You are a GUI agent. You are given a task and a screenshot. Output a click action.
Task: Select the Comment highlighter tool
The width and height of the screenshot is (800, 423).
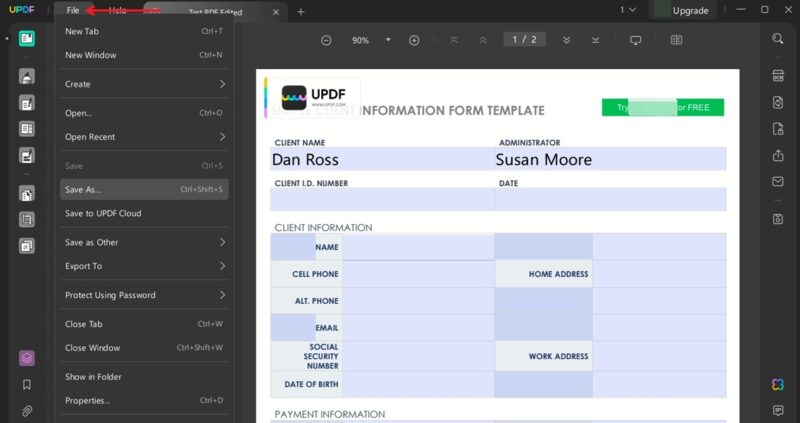[27, 77]
